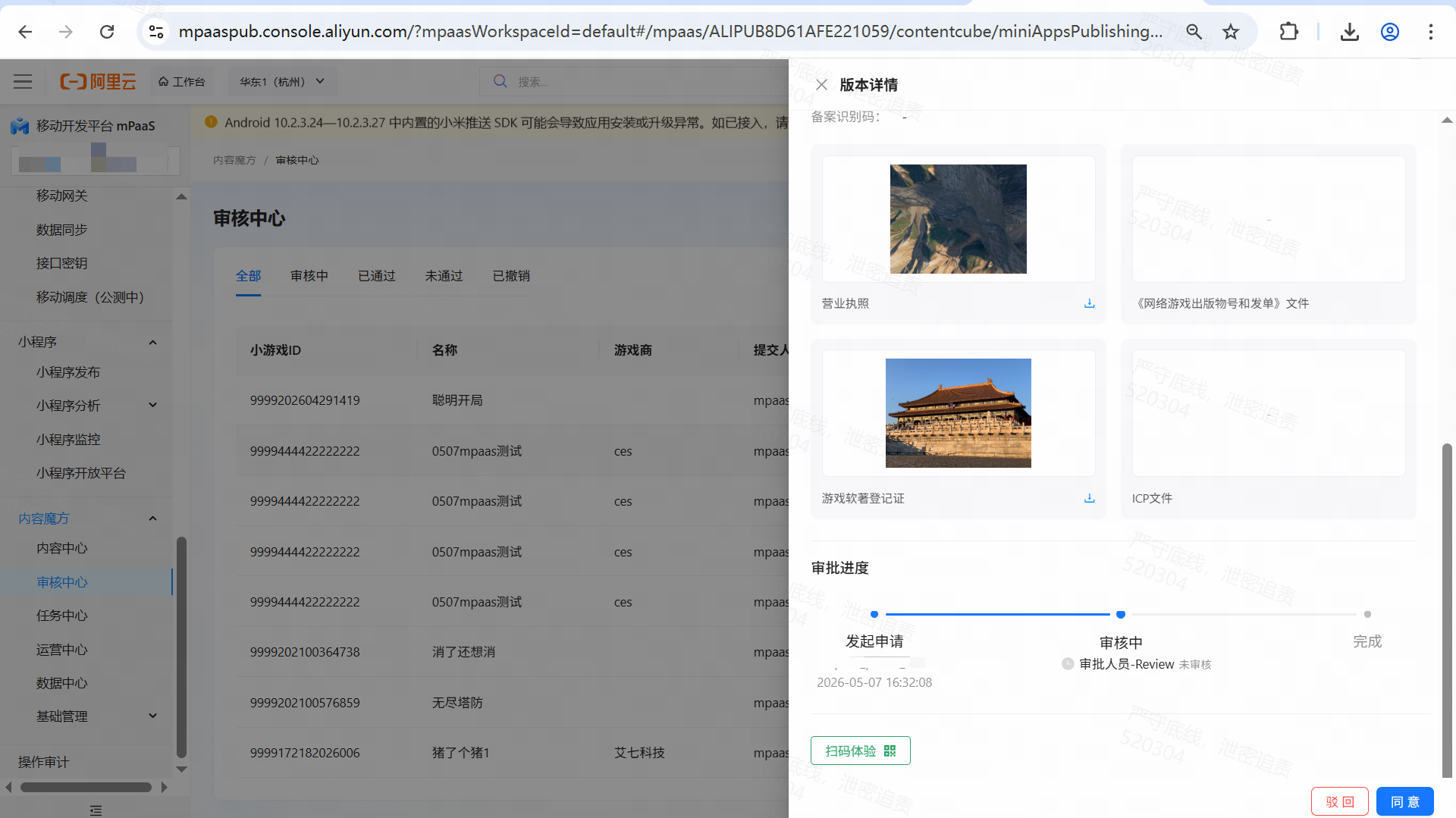Image resolution: width=1456 pixels, height=818 pixels.
Task: Click the 驳回 reject button
Action: click(1340, 801)
